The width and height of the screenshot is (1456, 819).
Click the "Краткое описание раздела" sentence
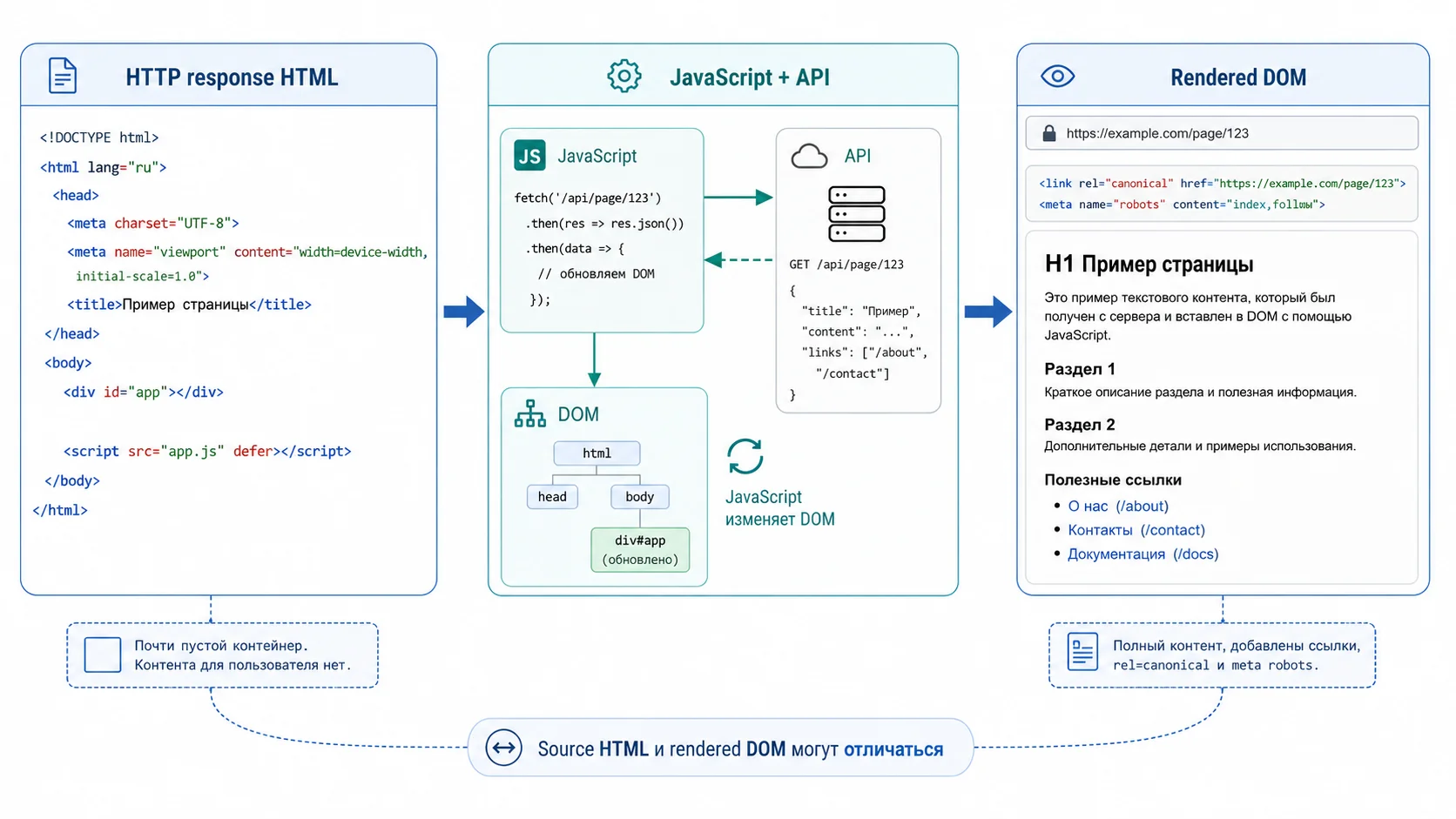[1201, 393]
